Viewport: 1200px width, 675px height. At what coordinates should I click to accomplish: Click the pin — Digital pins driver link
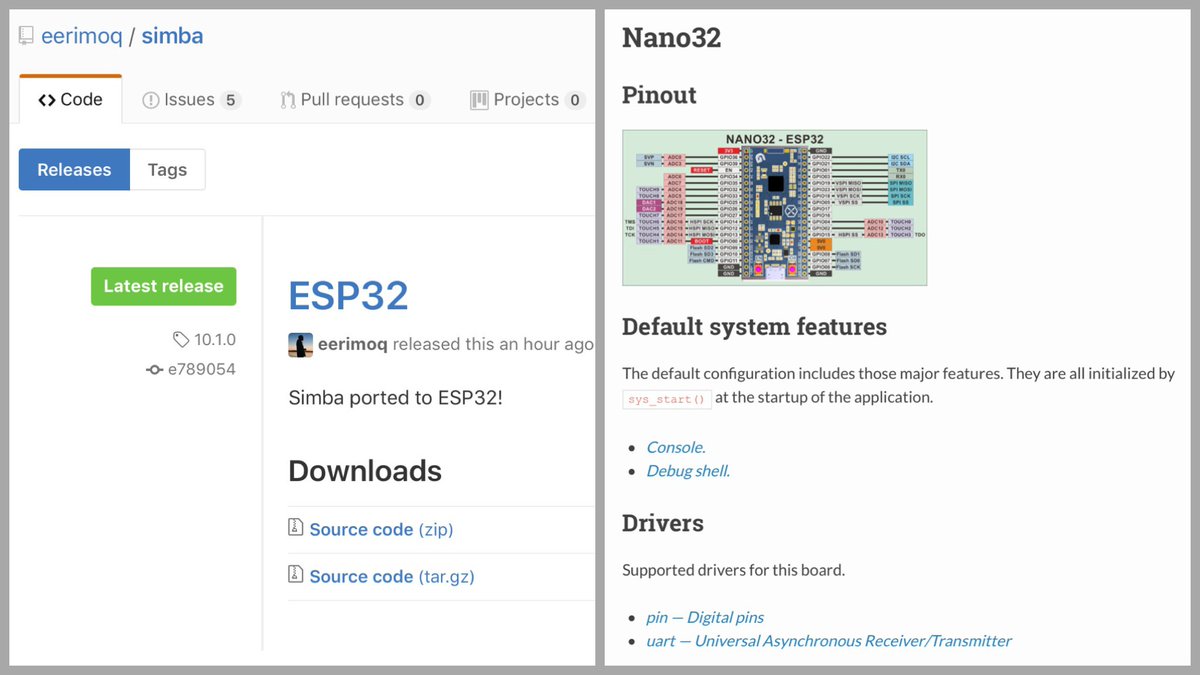click(x=705, y=617)
